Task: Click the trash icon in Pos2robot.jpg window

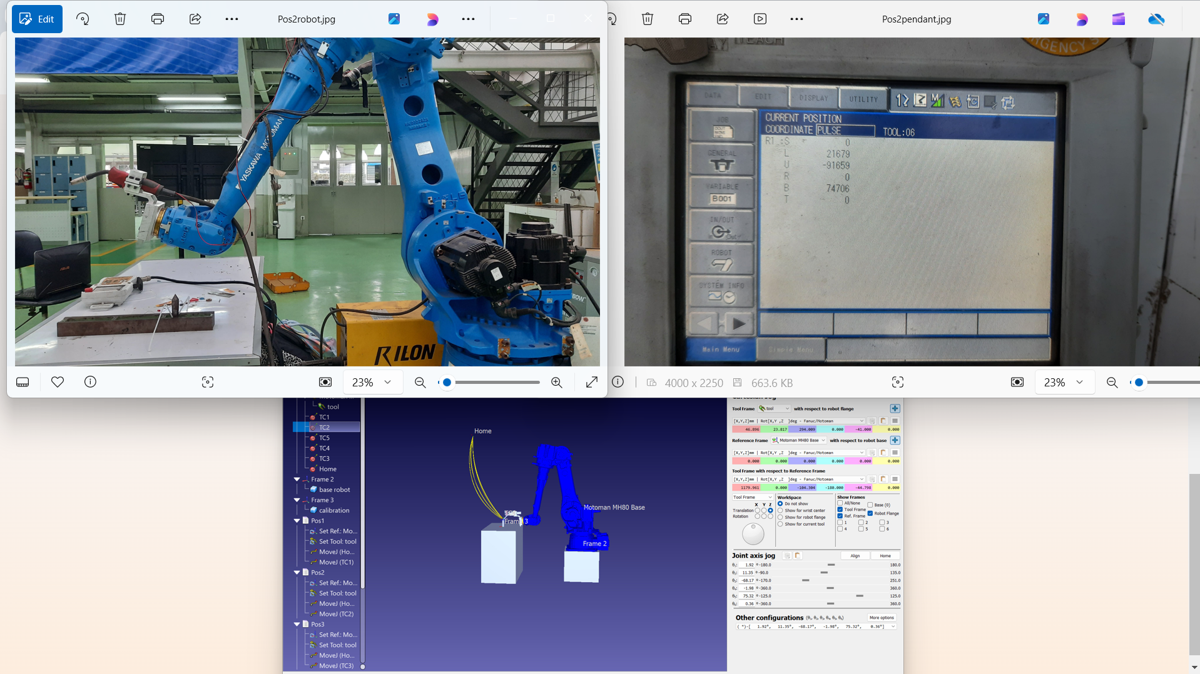Action: pos(120,19)
